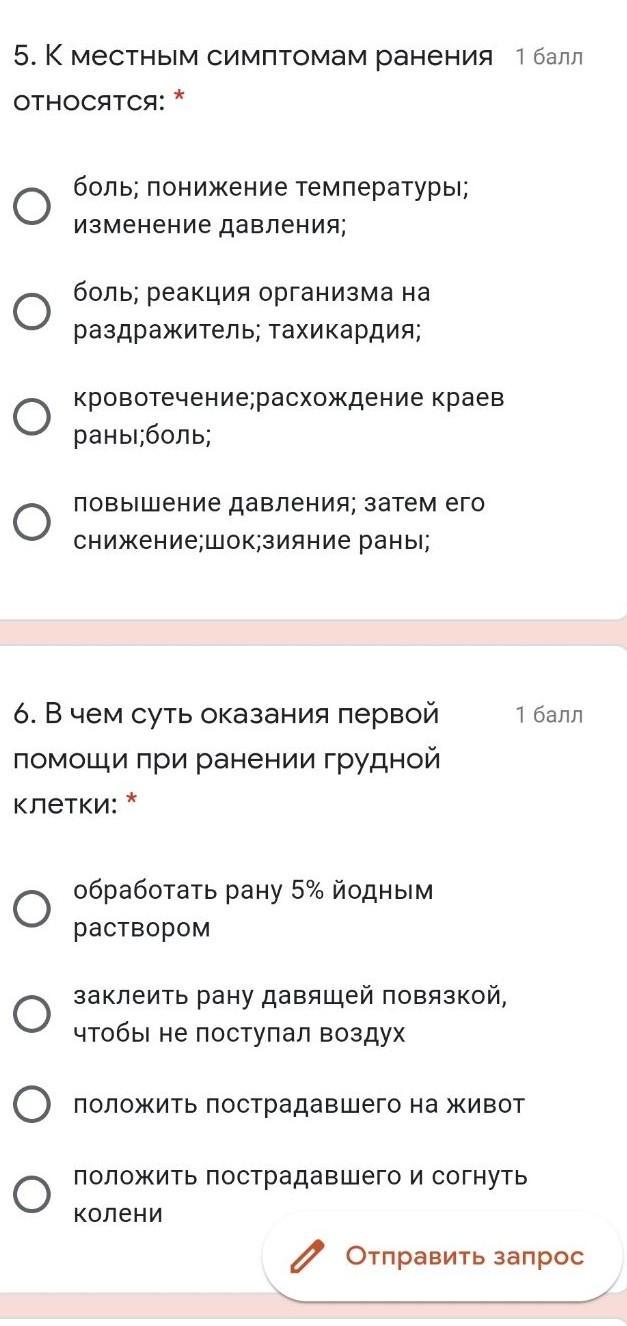Click answer text 'обработать рану 5% йодным раствором'

254,909
